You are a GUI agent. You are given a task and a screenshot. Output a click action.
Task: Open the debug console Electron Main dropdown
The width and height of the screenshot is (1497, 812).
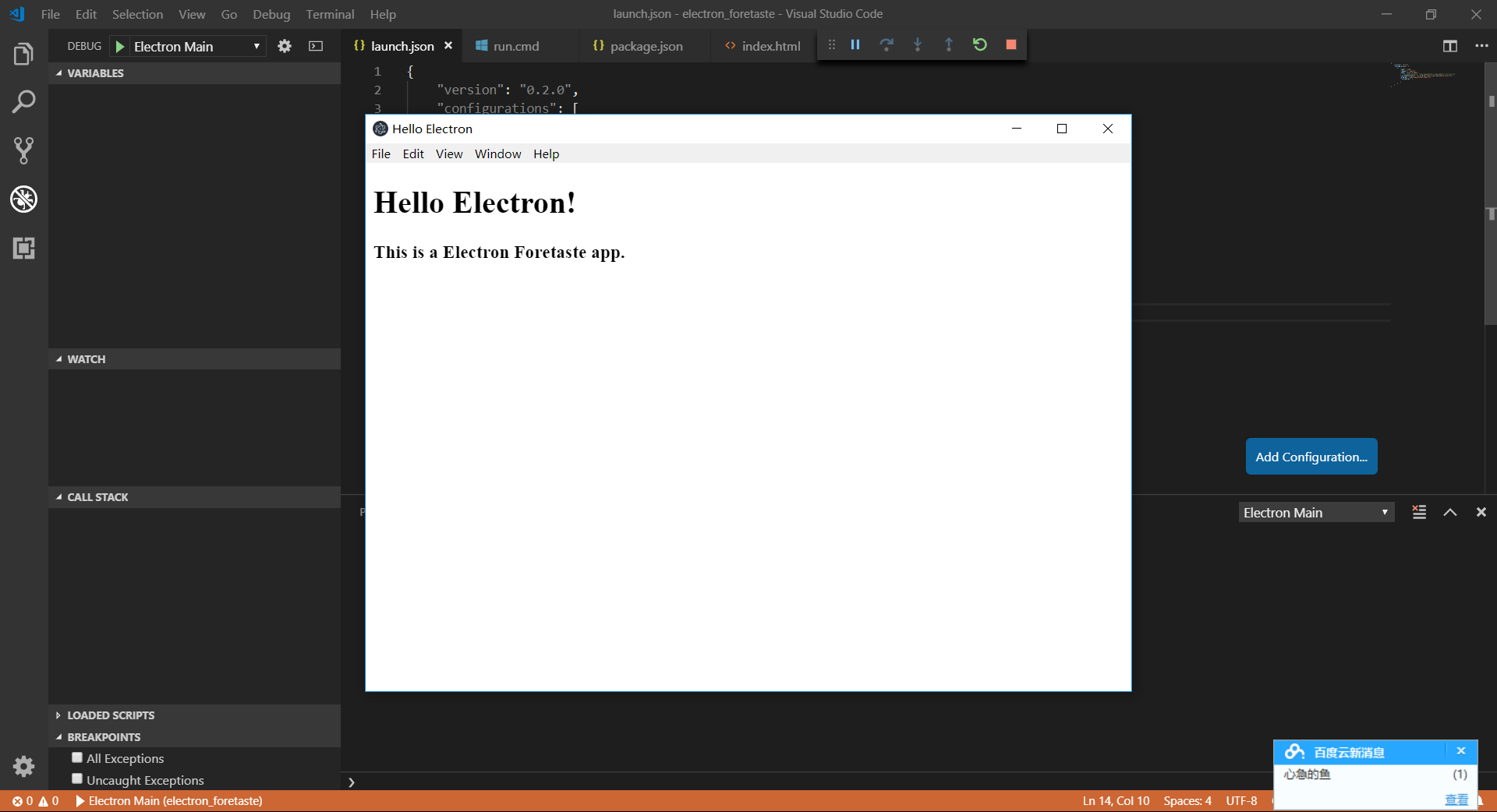point(1315,513)
